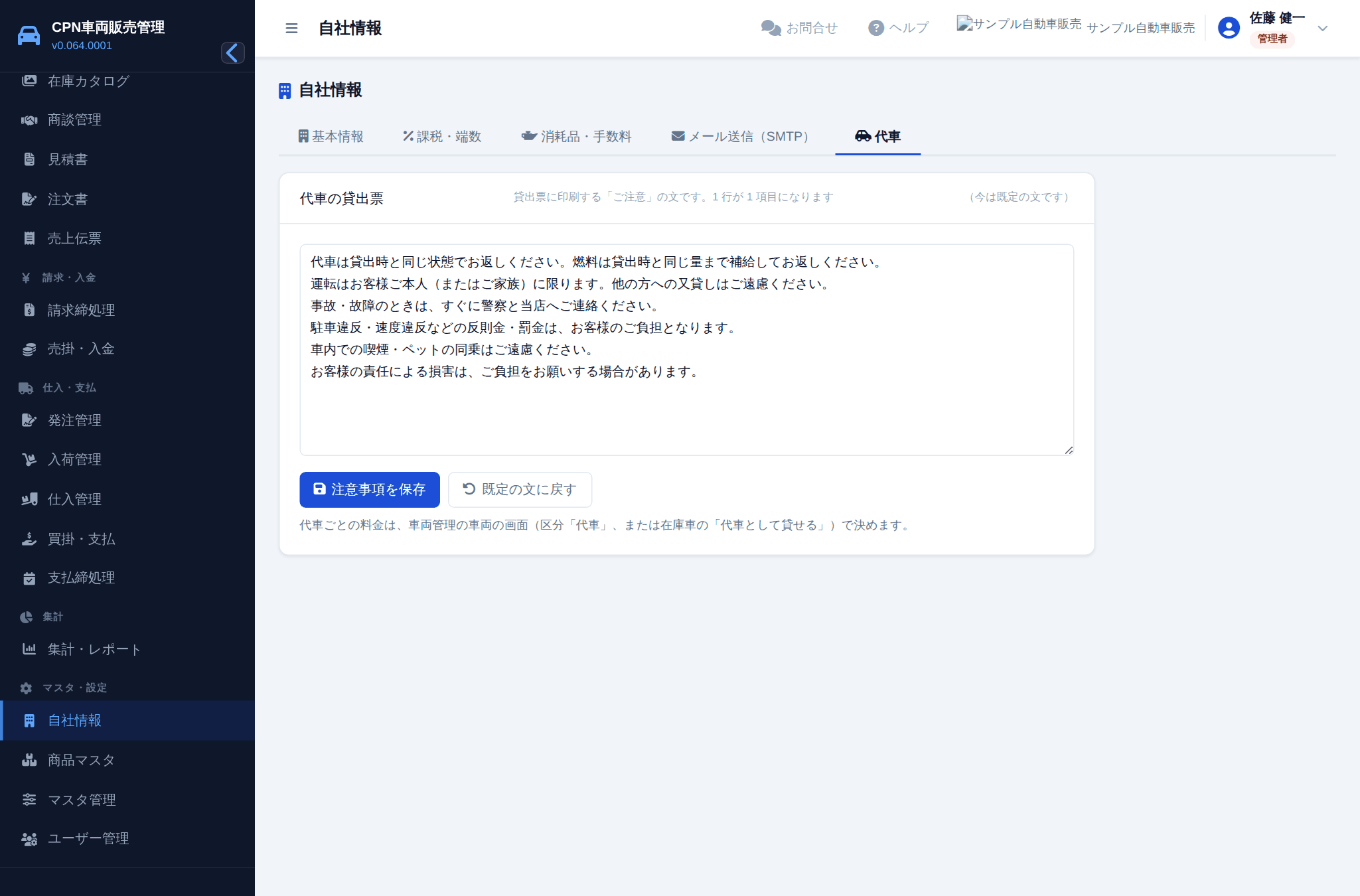Select 売上伝票 in the sidebar
The height and width of the screenshot is (896, 1360).
(x=127, y=238)
